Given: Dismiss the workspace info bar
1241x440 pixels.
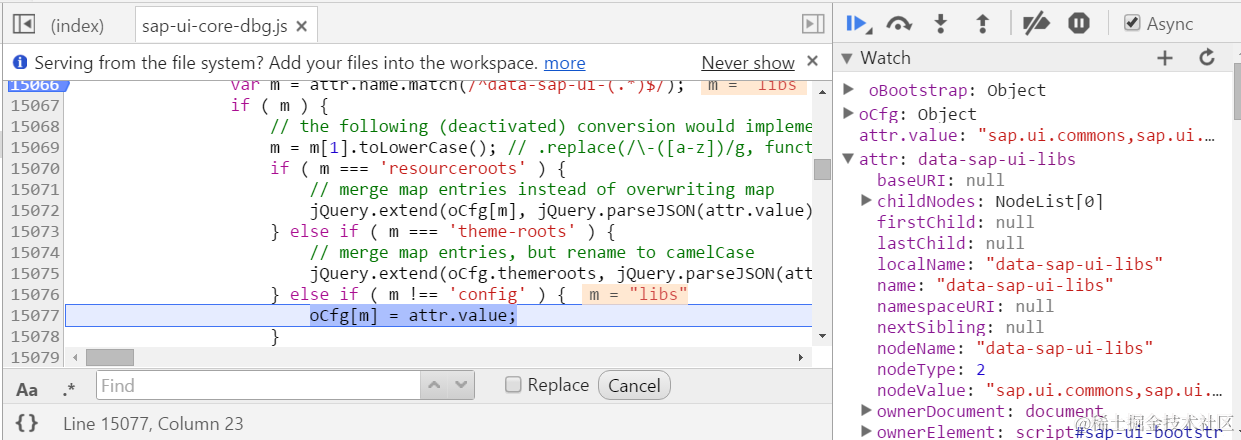Looking at the screenshot, I should (813, 61).
